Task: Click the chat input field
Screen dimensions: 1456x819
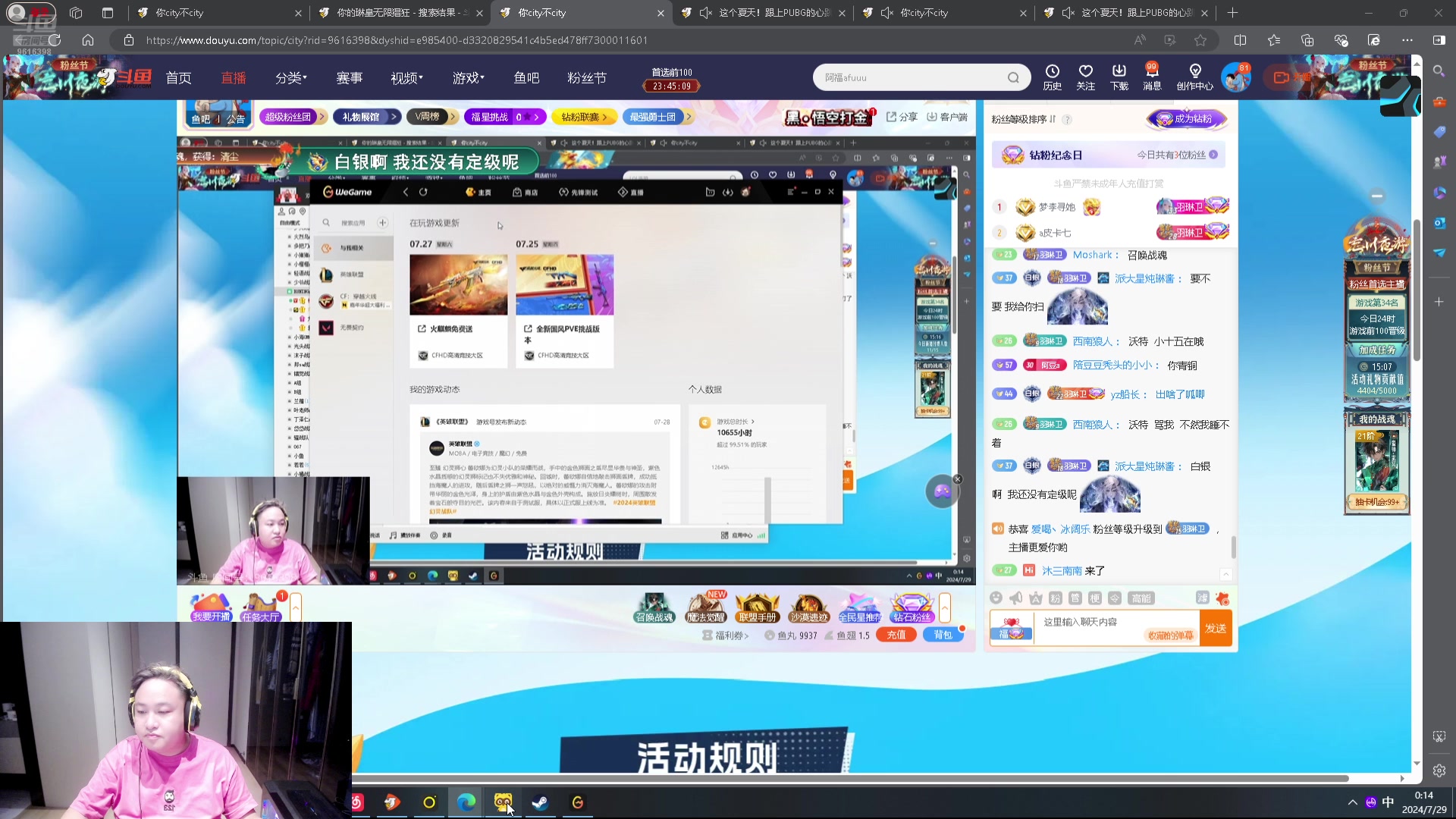Action: [1116, 628]
